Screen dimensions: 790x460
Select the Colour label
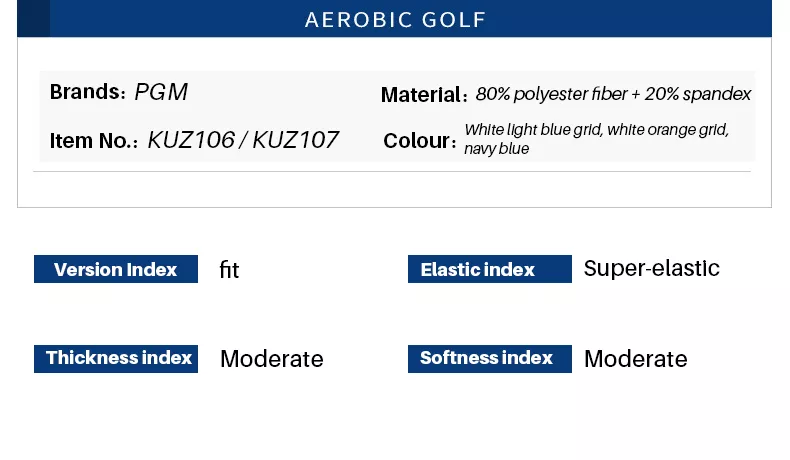419,141
